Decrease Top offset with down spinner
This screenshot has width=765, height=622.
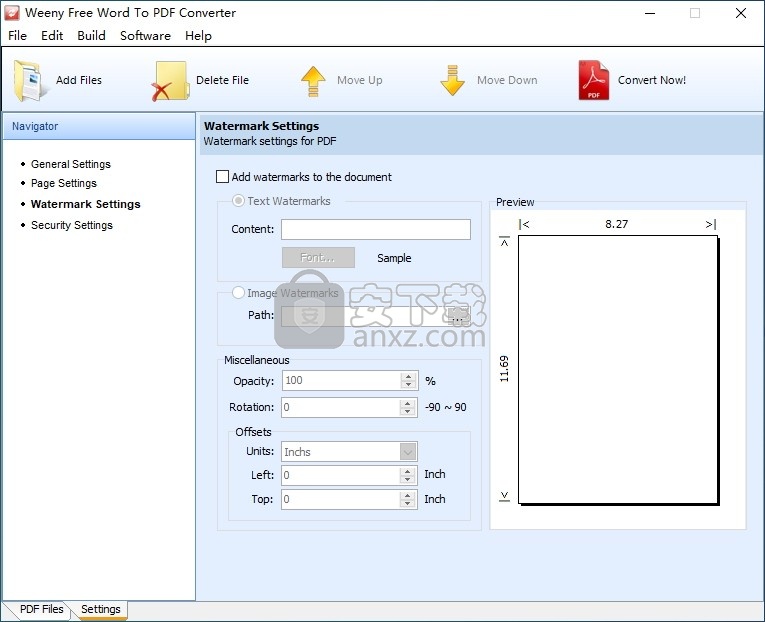pyautogui.click(x=408, y=503)
